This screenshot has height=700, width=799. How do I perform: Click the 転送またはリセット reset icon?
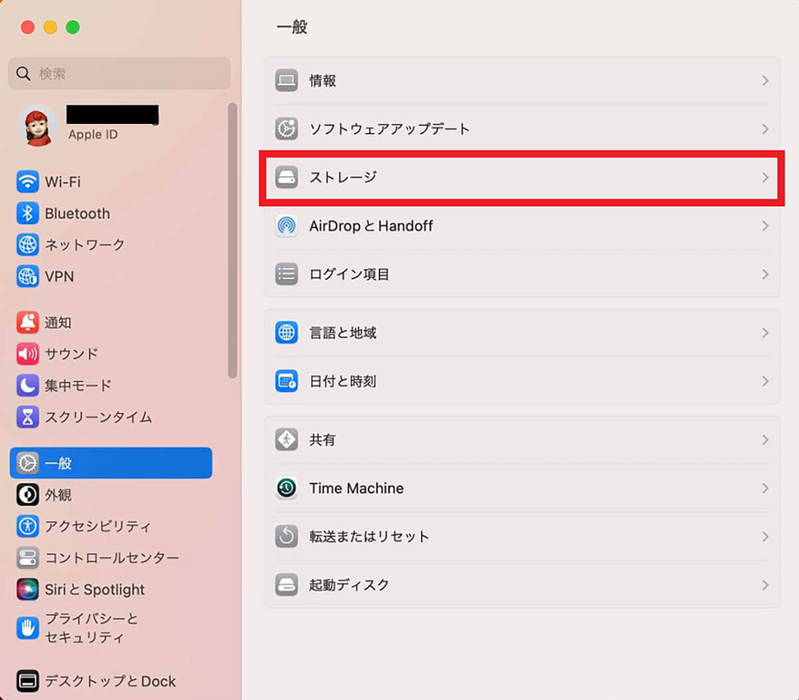click(x=286, y=536)
